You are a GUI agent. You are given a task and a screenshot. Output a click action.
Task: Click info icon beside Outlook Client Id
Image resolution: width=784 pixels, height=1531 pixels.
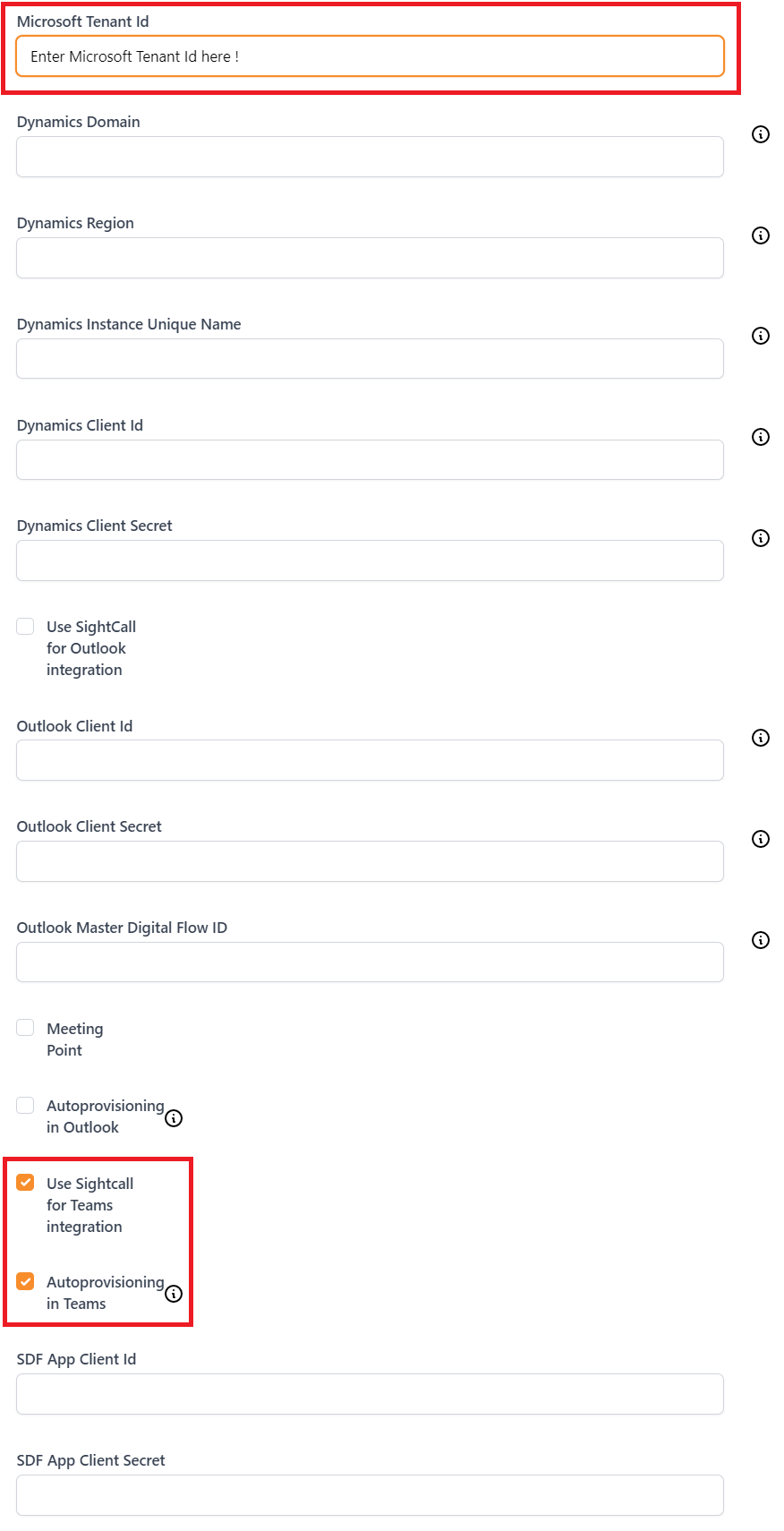click(761, 738)
